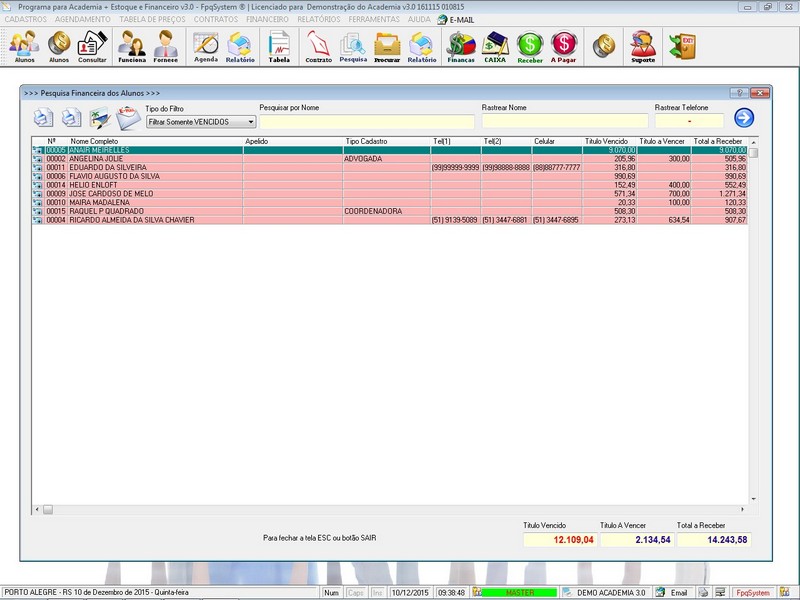Open the RELATÓRIOS menu
The image size is (800, 600).
[x=319, y=19]
